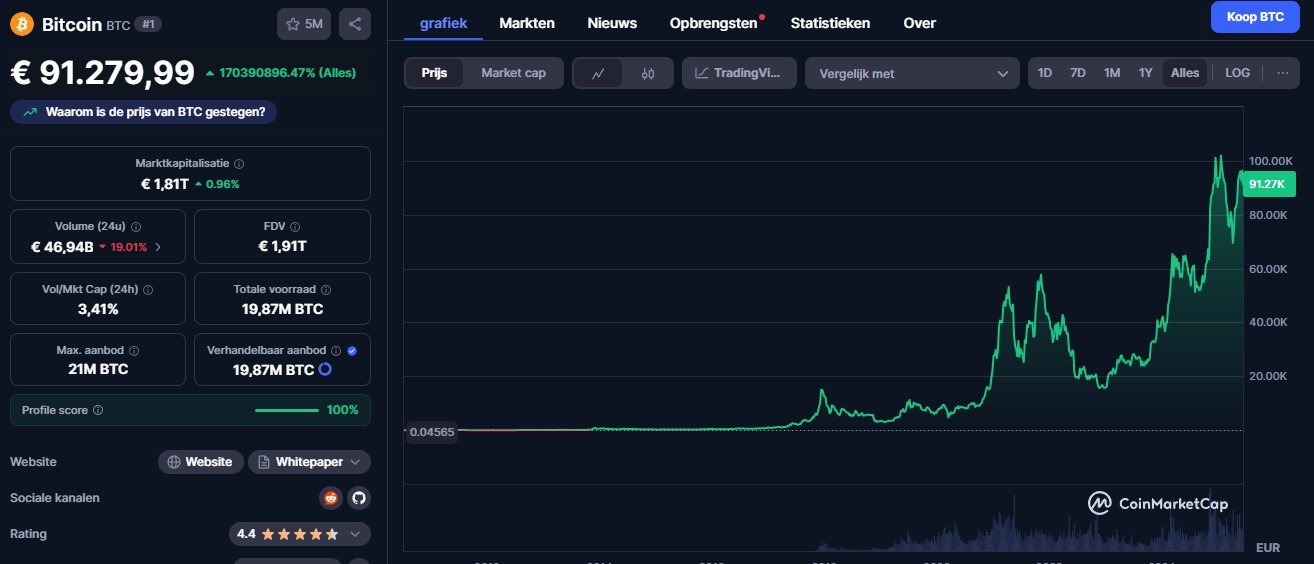Viewport: 1314px width, 564px height.
Task: Open the Over tab
Action: click(919, 22)
